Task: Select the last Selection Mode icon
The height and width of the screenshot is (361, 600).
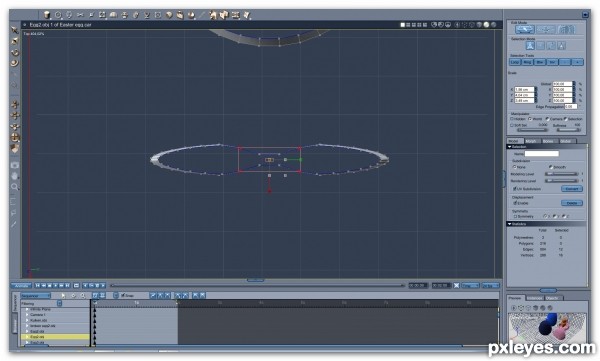Action: 561,46
